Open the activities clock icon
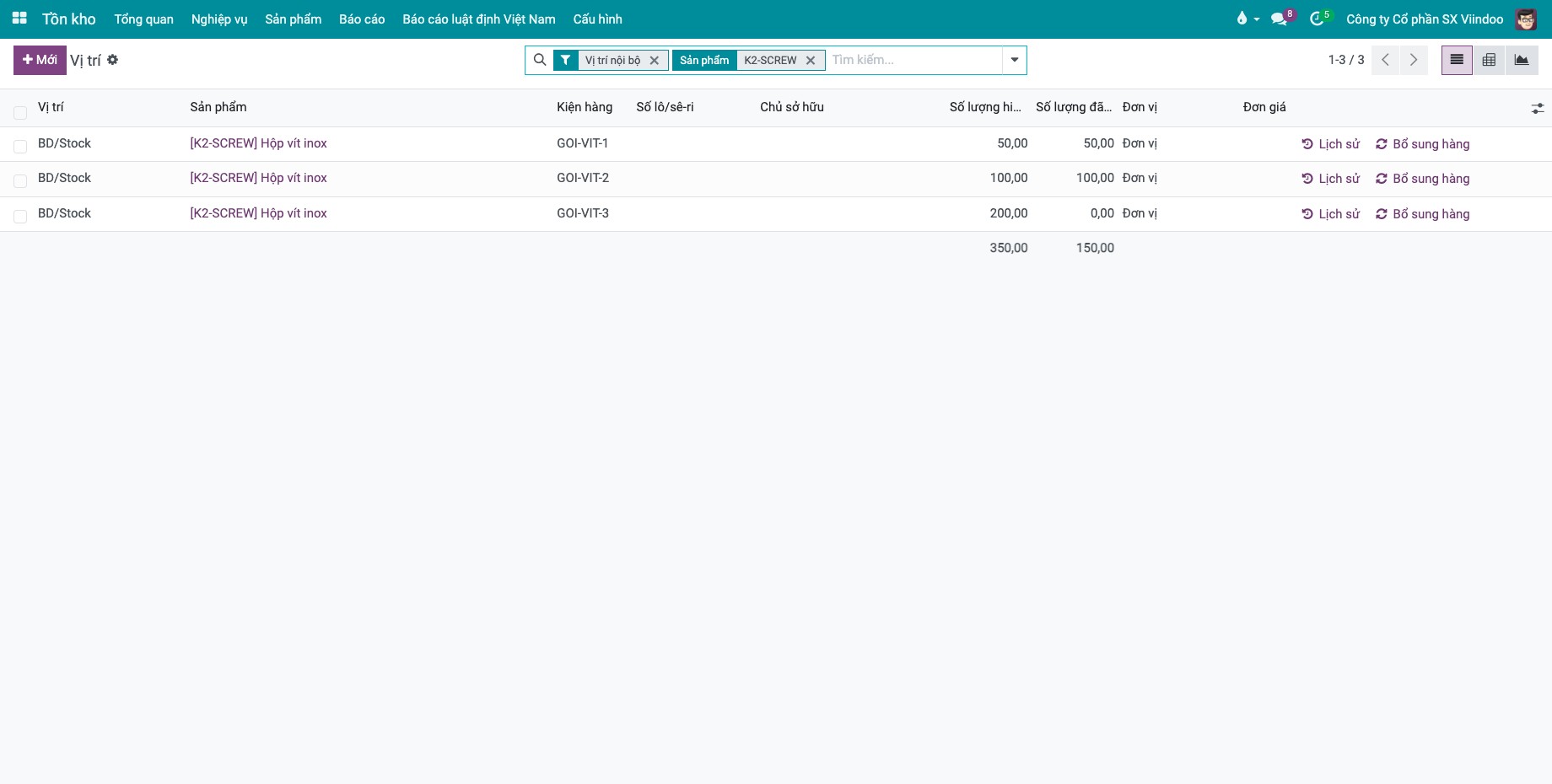 point(1317,19)
